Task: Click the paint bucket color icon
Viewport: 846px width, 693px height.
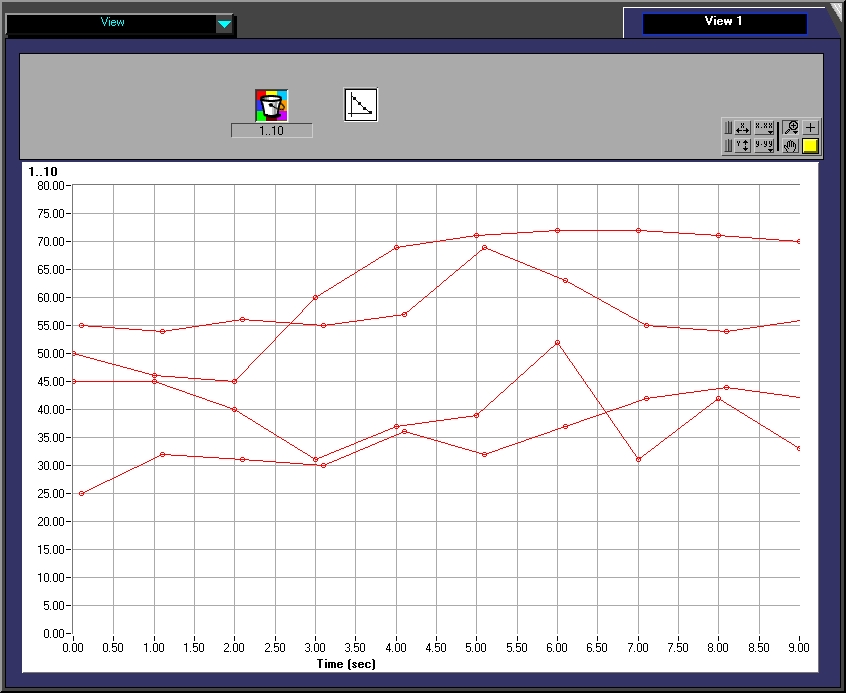Action: [271, 105]
